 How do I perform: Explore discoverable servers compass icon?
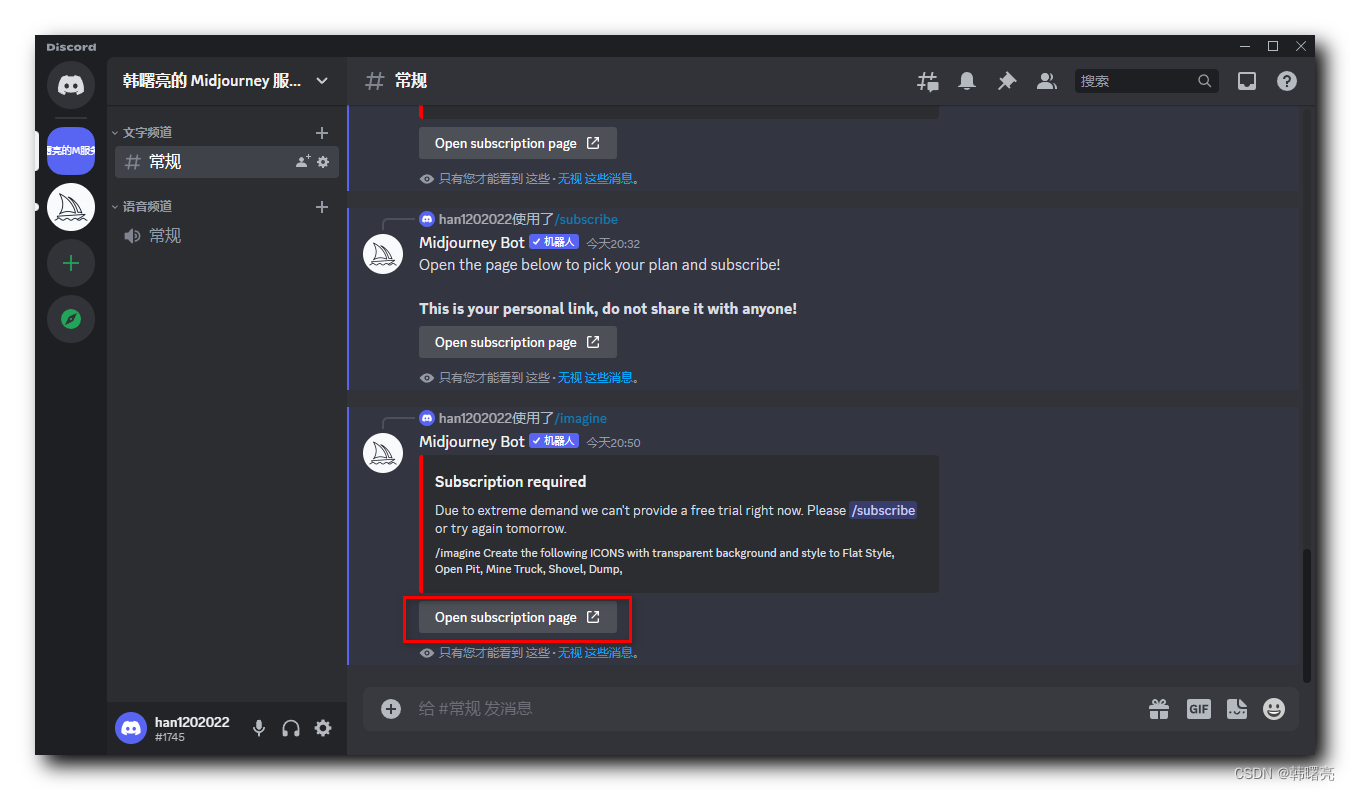[x=71, y=319]
